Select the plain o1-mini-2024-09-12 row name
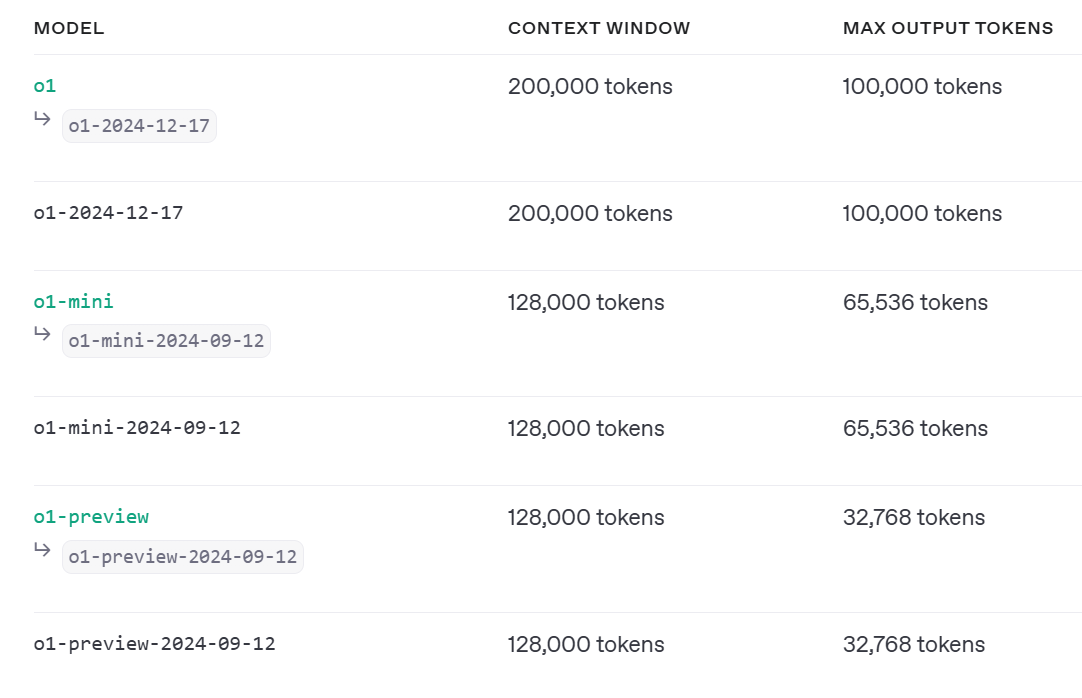Image resolution: width=1082 pixels, height=698 pixels. pos(137,428)
